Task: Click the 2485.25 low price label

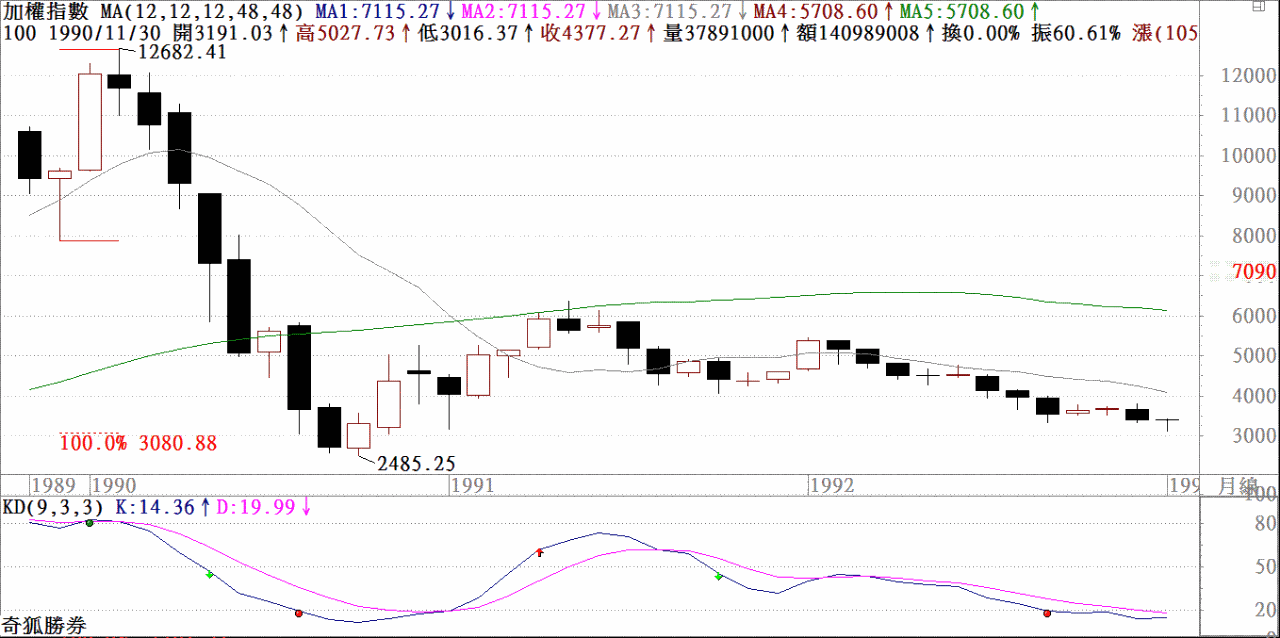Action: pyautogui.click(x=417, y=463)
